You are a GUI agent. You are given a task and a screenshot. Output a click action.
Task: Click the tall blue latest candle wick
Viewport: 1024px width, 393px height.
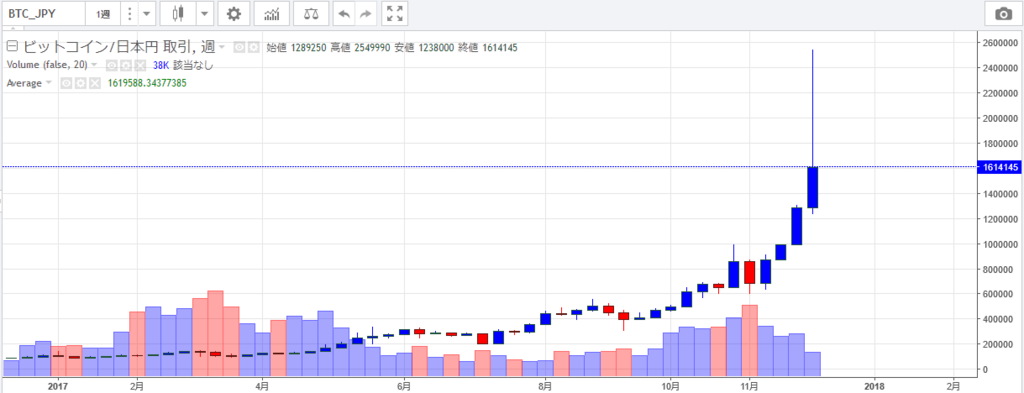coord(812,108)
